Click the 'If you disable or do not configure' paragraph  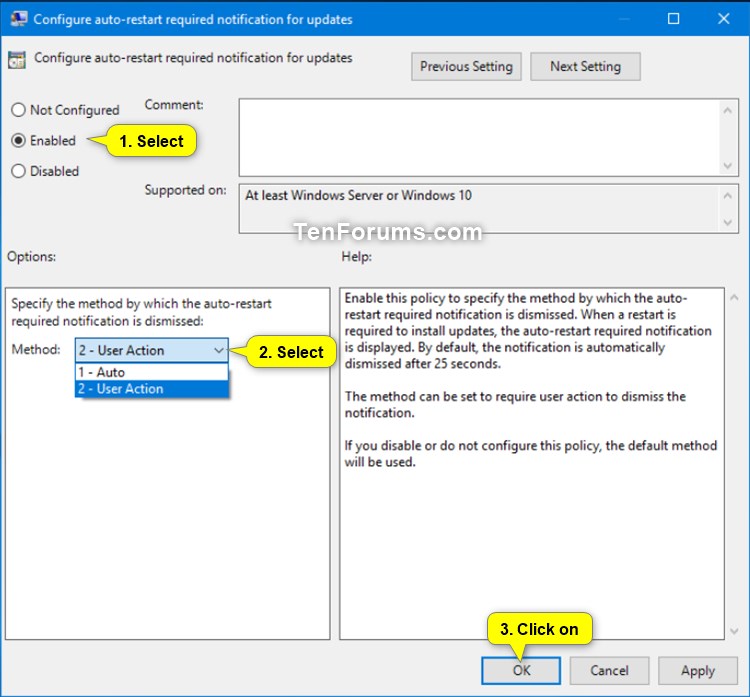(530, 454)
